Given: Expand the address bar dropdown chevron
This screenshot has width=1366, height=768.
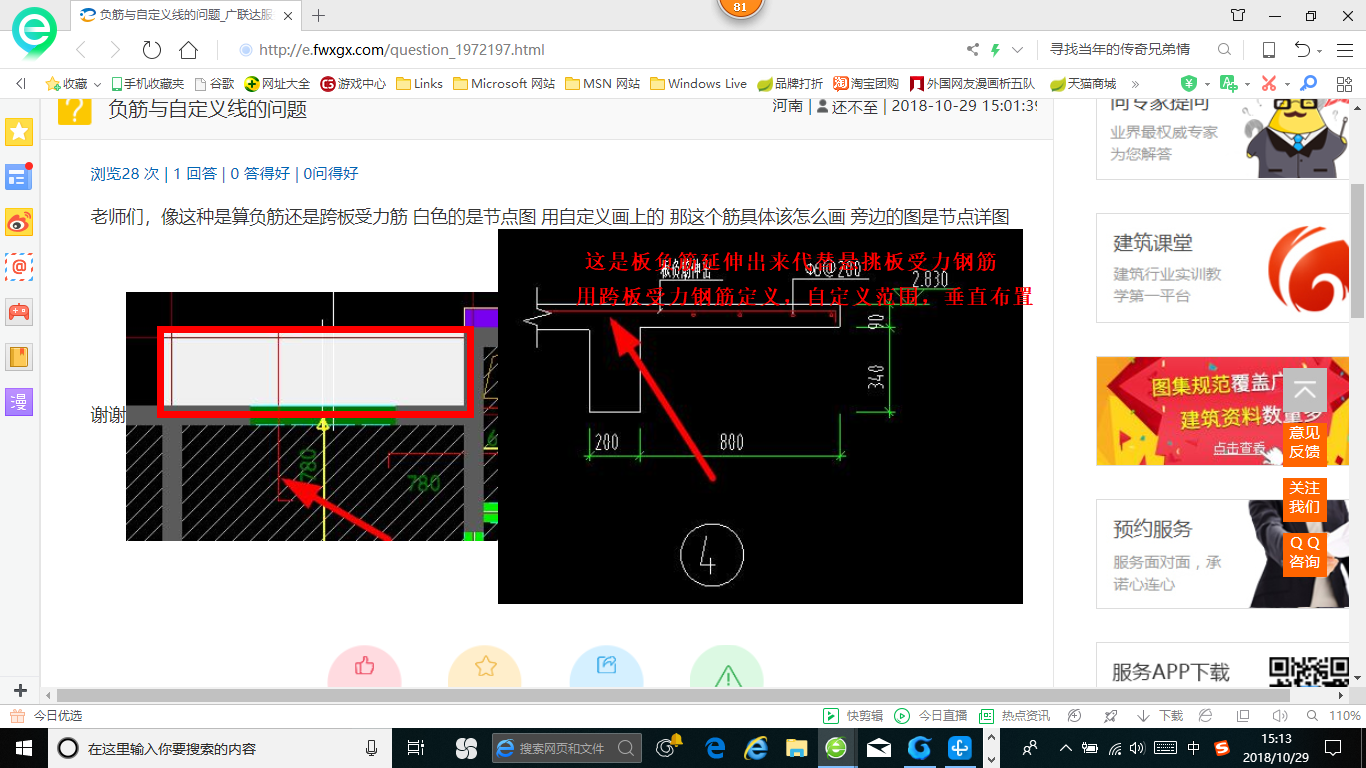Looking at the screenshot, I should click(x=1018, y=50).
